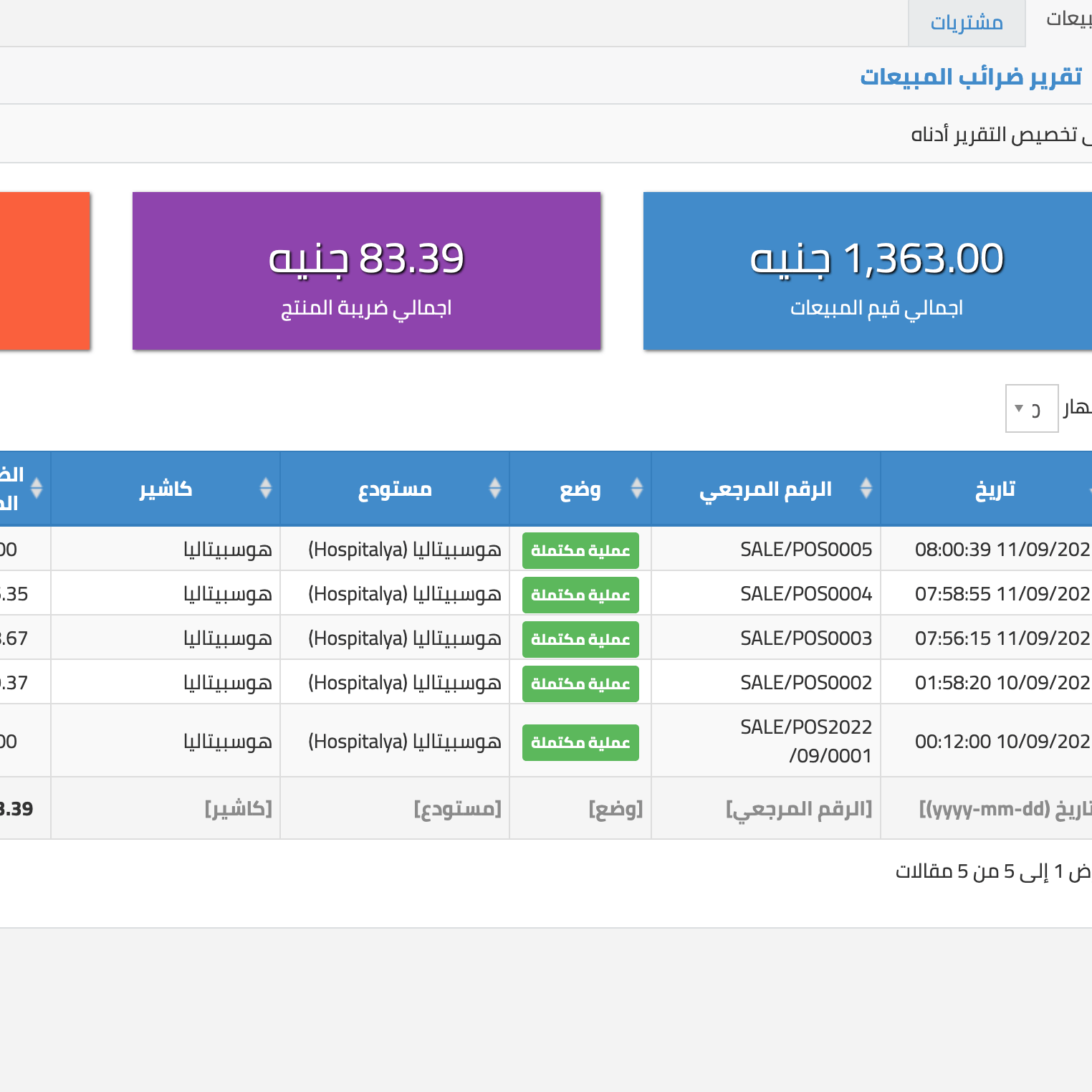The width and height of the screenshot is (1092, 1092).
Task: Click the [وضع] filter field
Action: [616, 808]
